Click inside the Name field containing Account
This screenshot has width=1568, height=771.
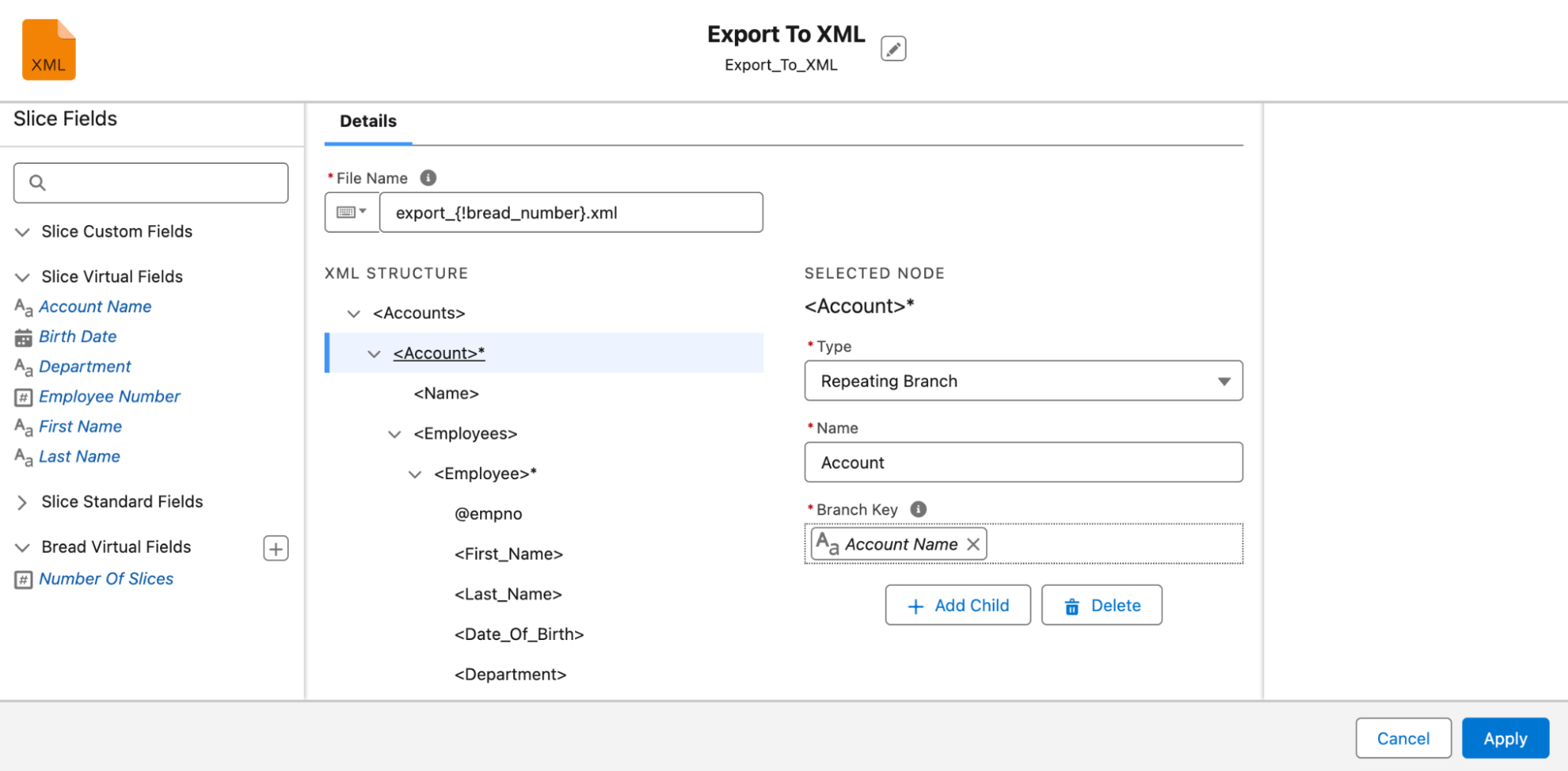pyautogui.click(x=1022, y=462)
